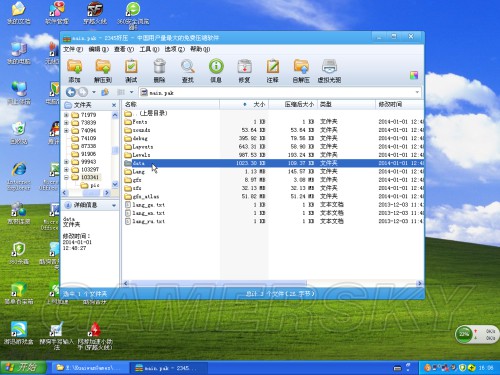This screenshot has width=500, height=375.
Task: Click the 修复 (Repair) toolbar icon
Action: pos(244,66)
